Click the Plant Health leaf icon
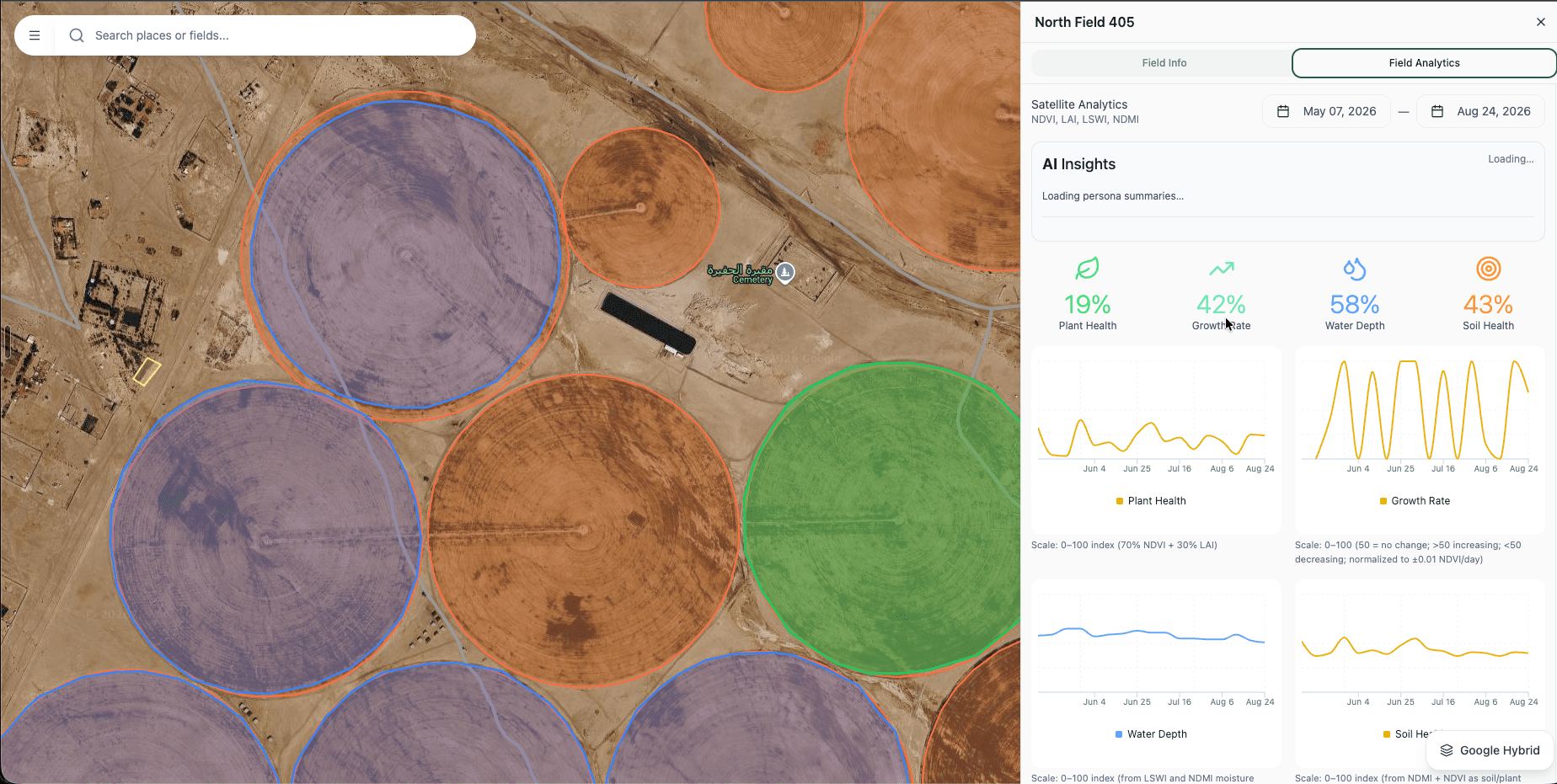The height and width of the screenshot is (784, 1557). coord(1088,269)
